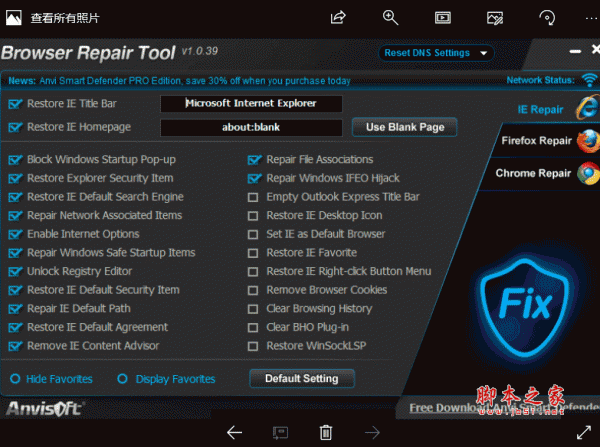
Task: Check Restore WinSockLSP
Action: pos(253,346)
